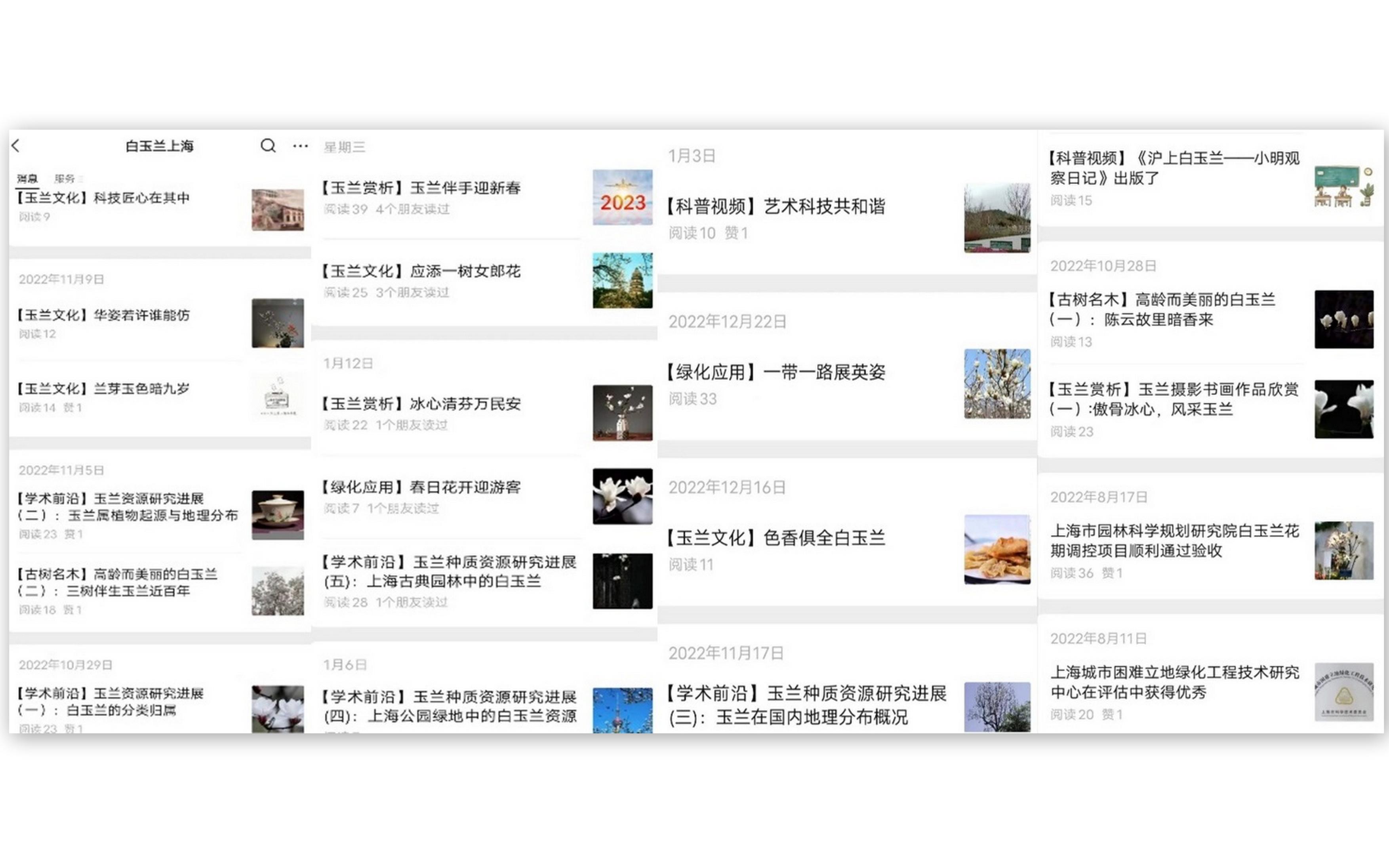Open article 【玉兰文化】科技匠心在其中
Viewport: 1389px width, 868px height.
103,198
